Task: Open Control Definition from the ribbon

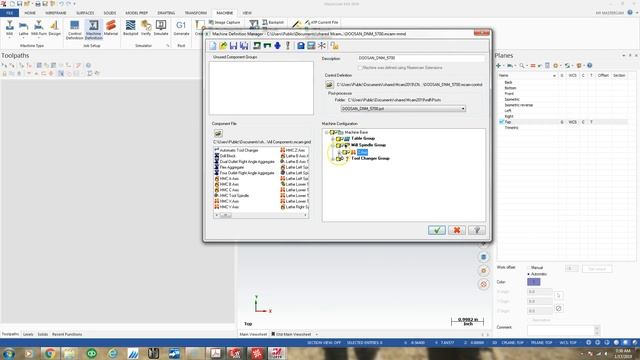Action: 75,29
